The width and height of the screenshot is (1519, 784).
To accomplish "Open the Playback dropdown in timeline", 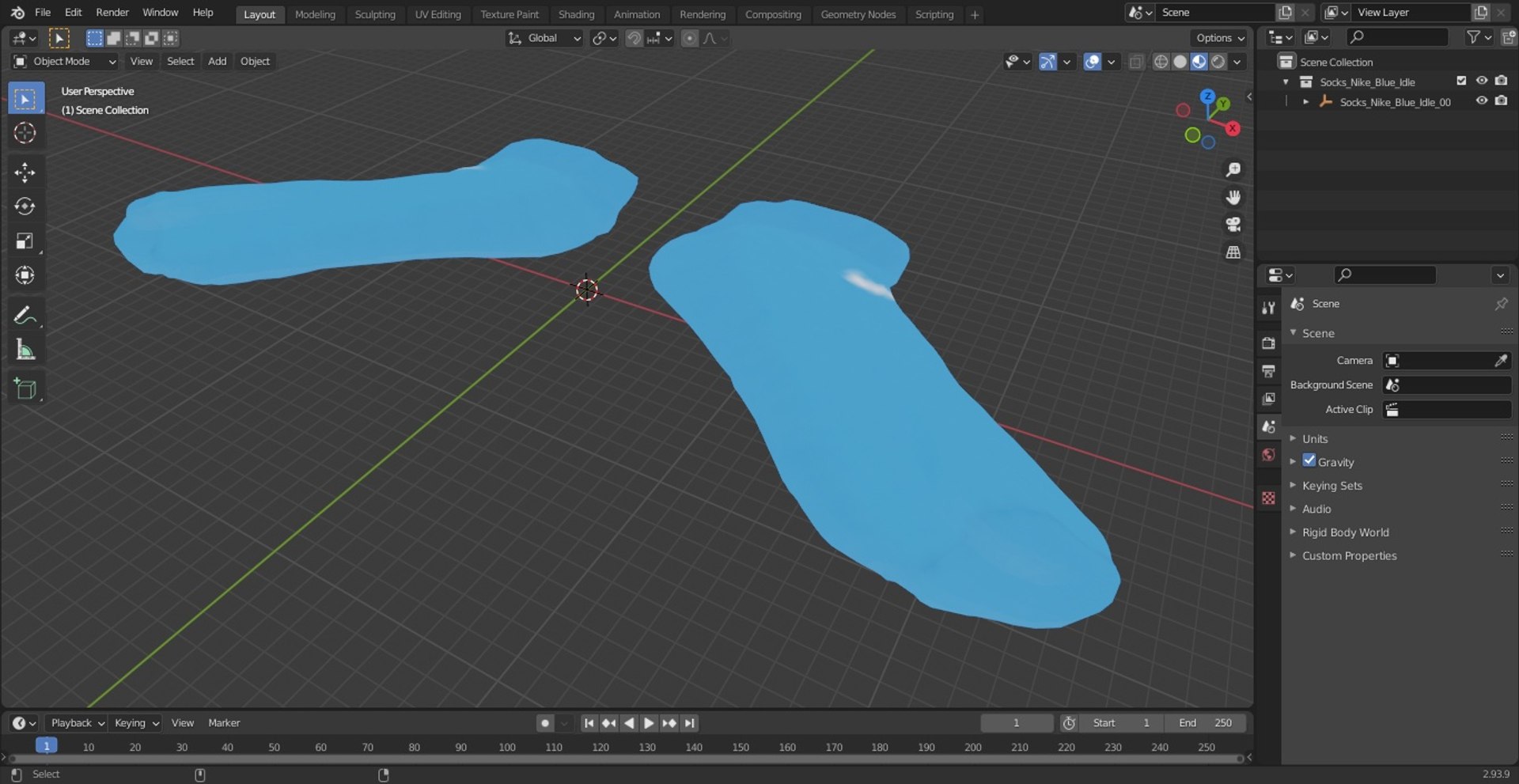I will point(77,723).
